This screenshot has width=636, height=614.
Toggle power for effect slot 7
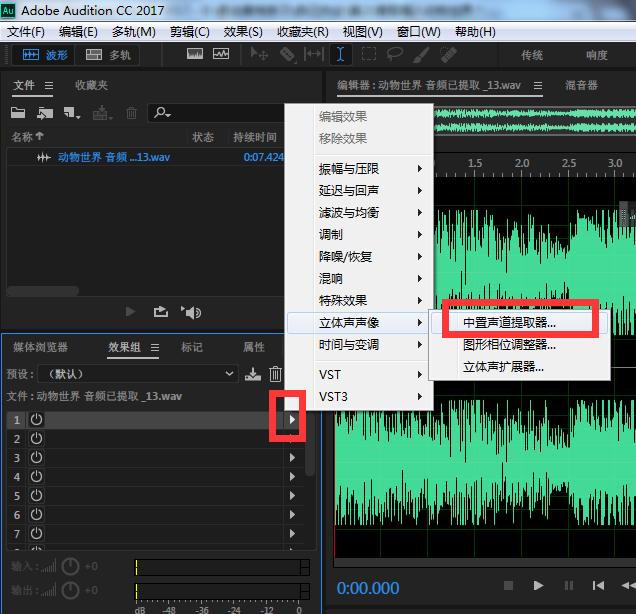36,533
